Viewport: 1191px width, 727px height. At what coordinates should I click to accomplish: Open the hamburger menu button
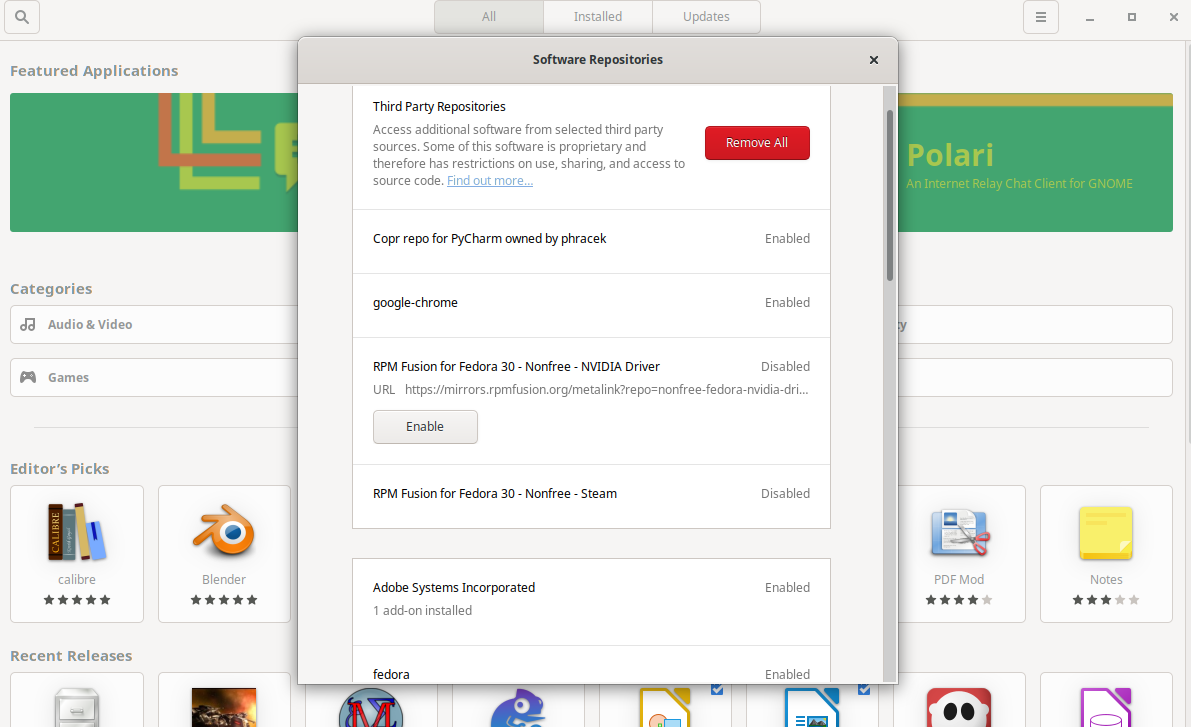(x=1041, y=17)
